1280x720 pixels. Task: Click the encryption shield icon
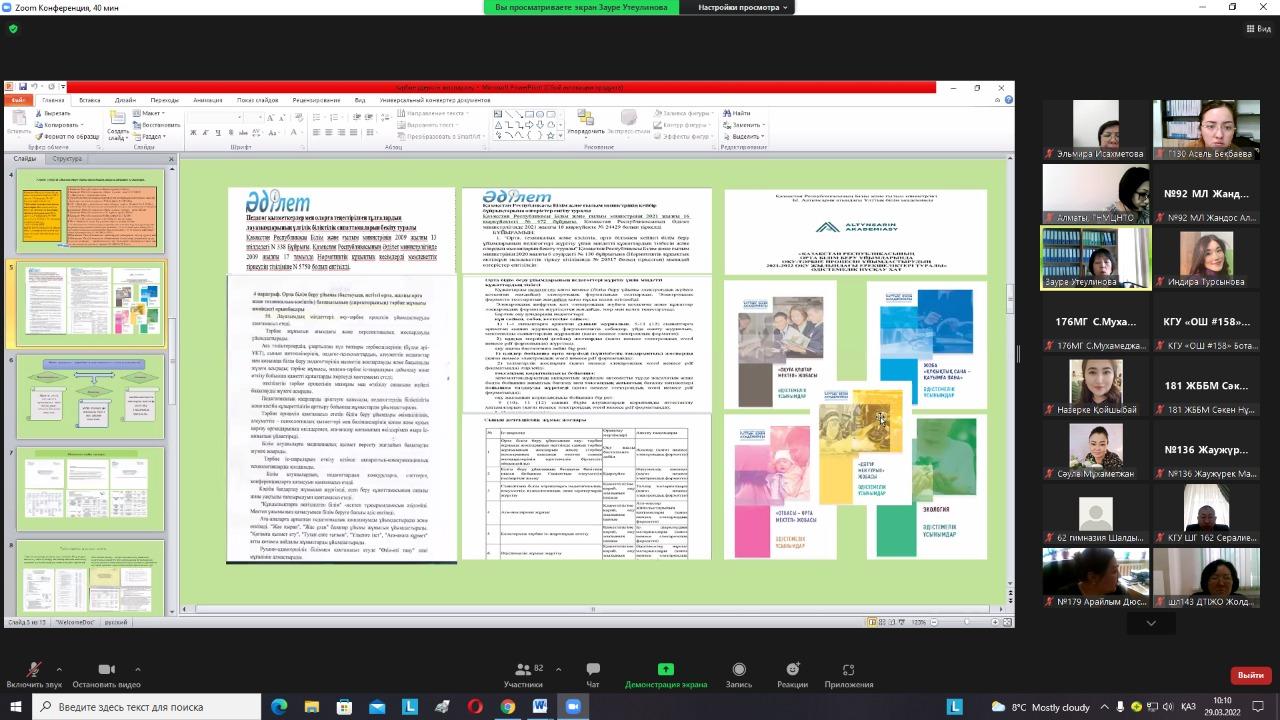point(13,29)
